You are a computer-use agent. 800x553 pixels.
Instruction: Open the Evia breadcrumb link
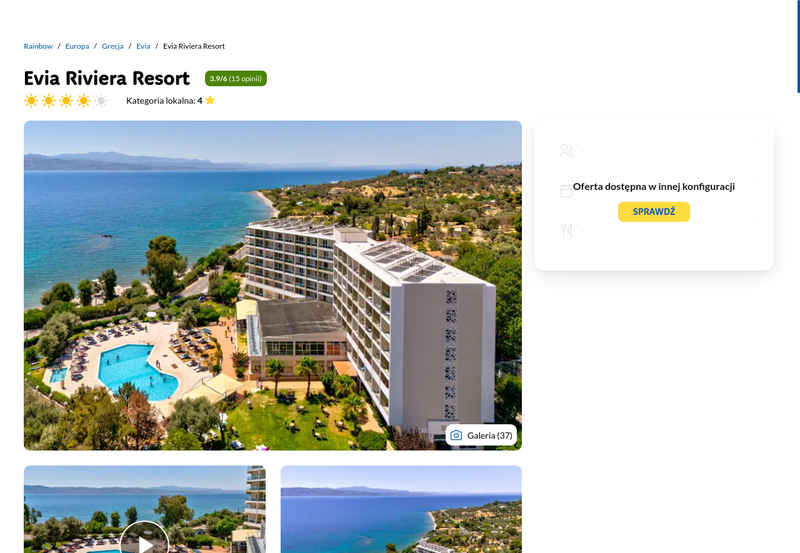(143, 46)
